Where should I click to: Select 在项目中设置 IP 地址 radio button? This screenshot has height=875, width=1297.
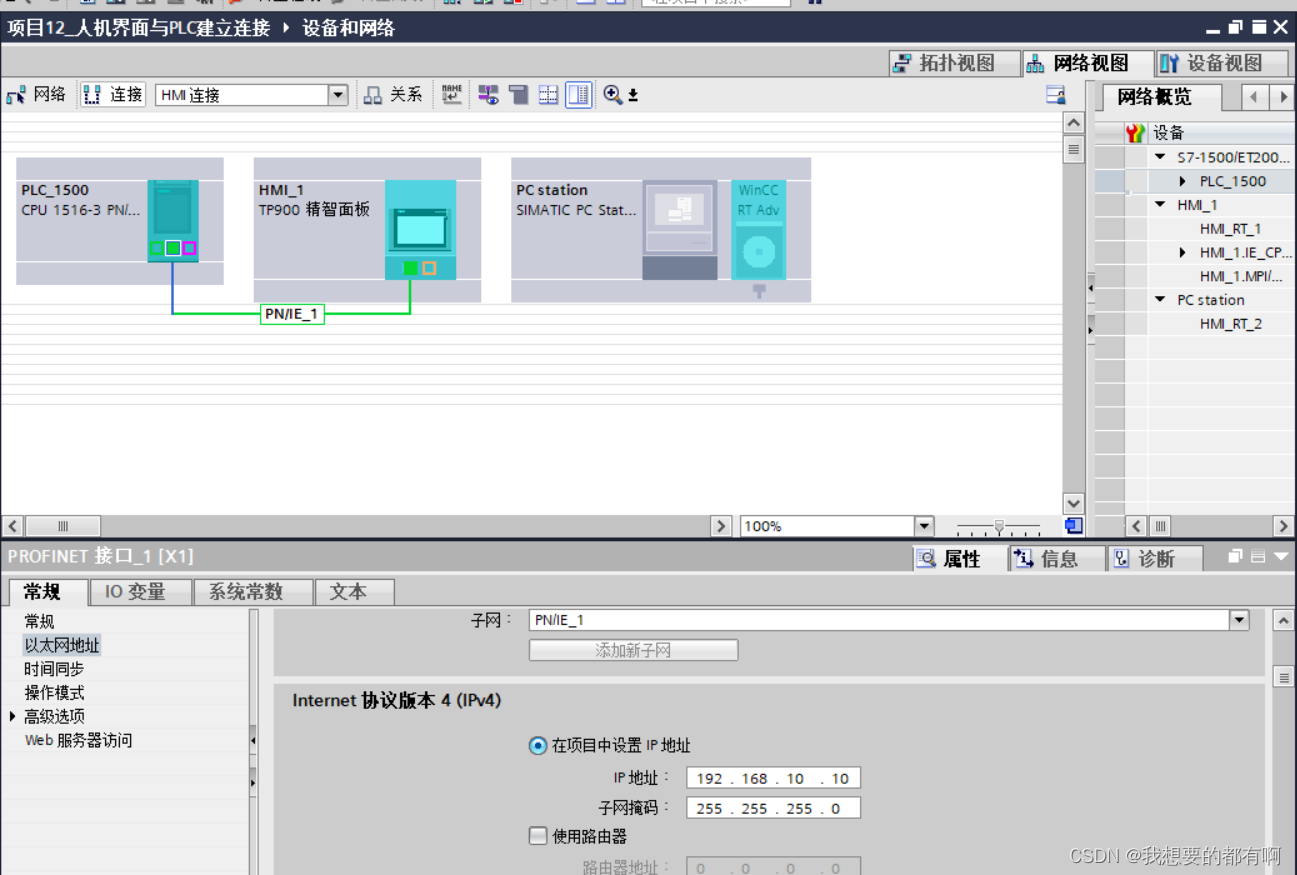pyautogui.click(x=538, y=746)
